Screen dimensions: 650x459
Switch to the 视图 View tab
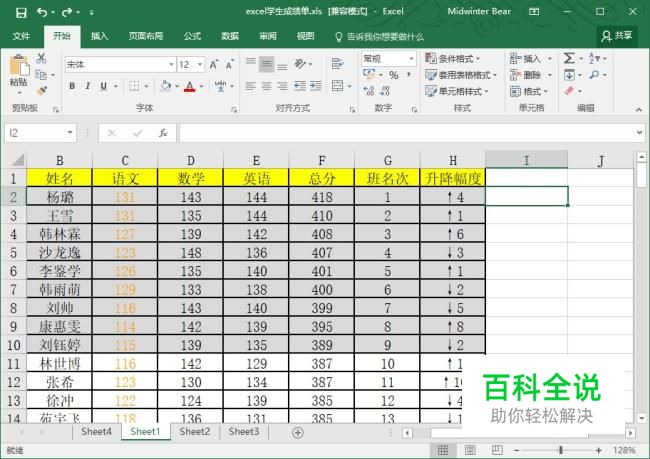pos(306,36)
